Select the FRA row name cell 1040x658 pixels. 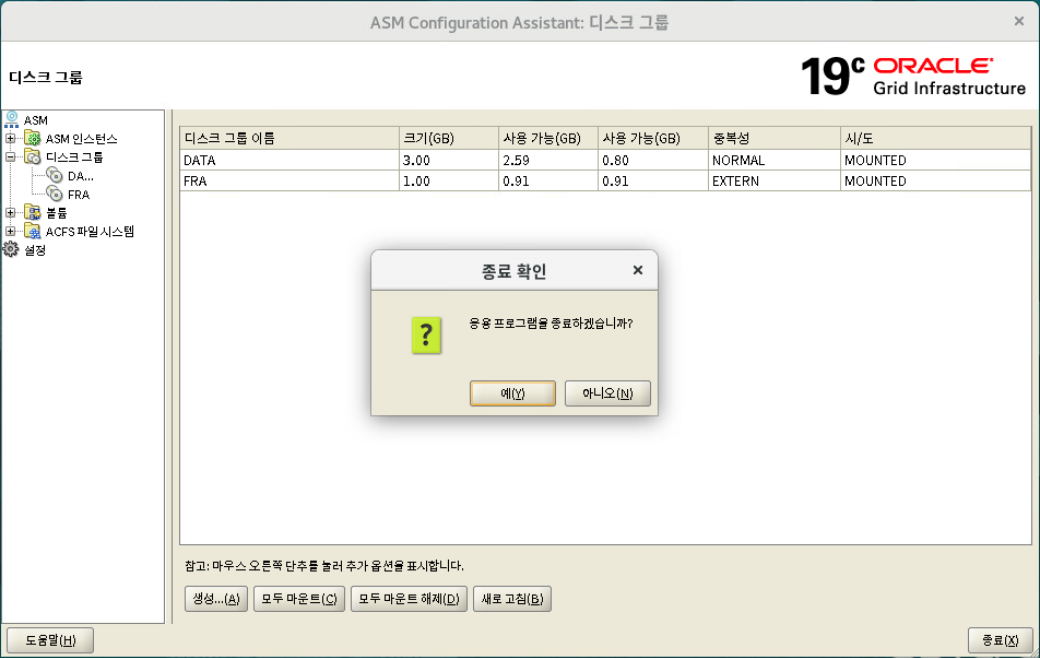289,181
